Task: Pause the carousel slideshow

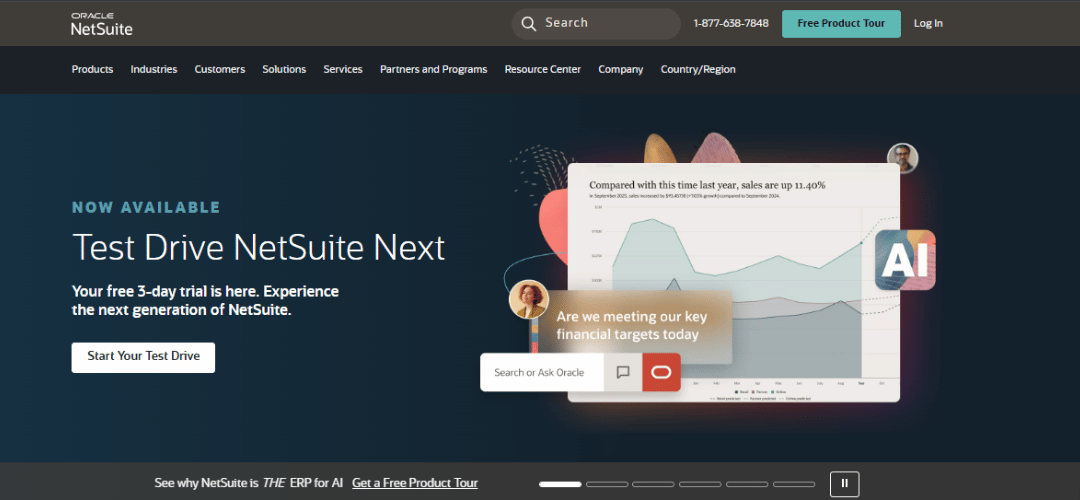Action: coord(844,483)
